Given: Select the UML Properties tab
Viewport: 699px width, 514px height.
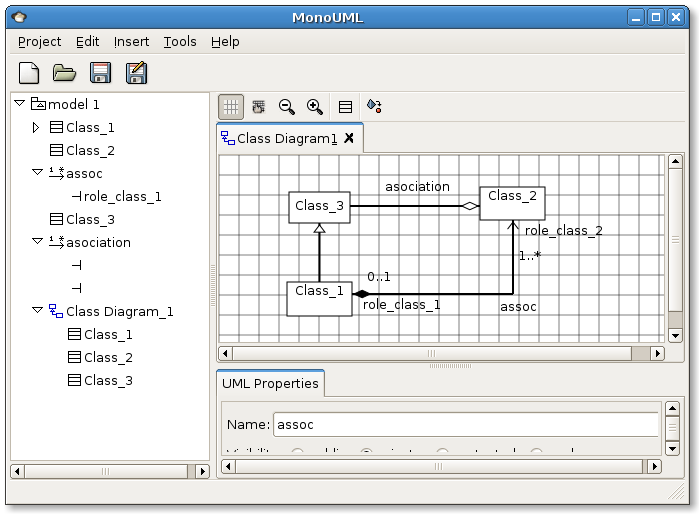Looking at the screenshot, I should [270, 383].
